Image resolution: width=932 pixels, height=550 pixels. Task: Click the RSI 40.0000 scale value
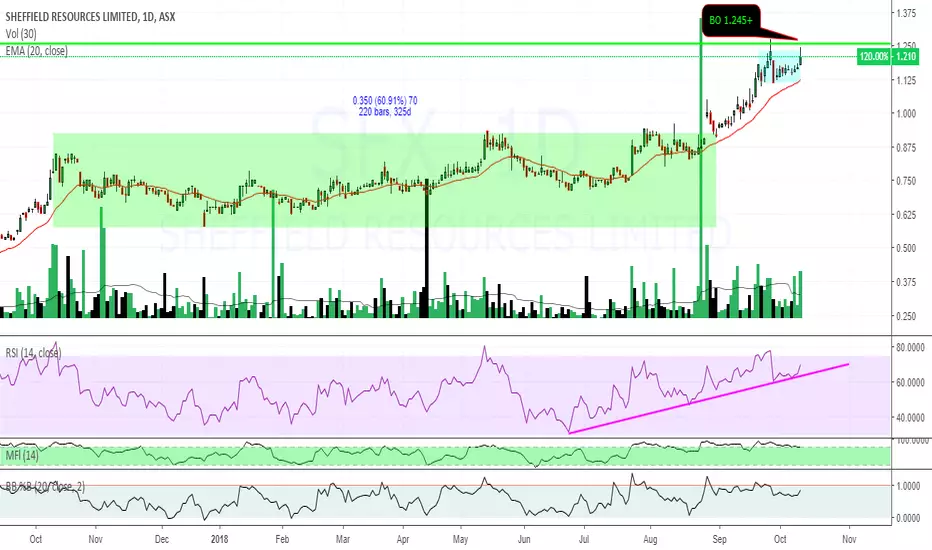pos(910,418)
